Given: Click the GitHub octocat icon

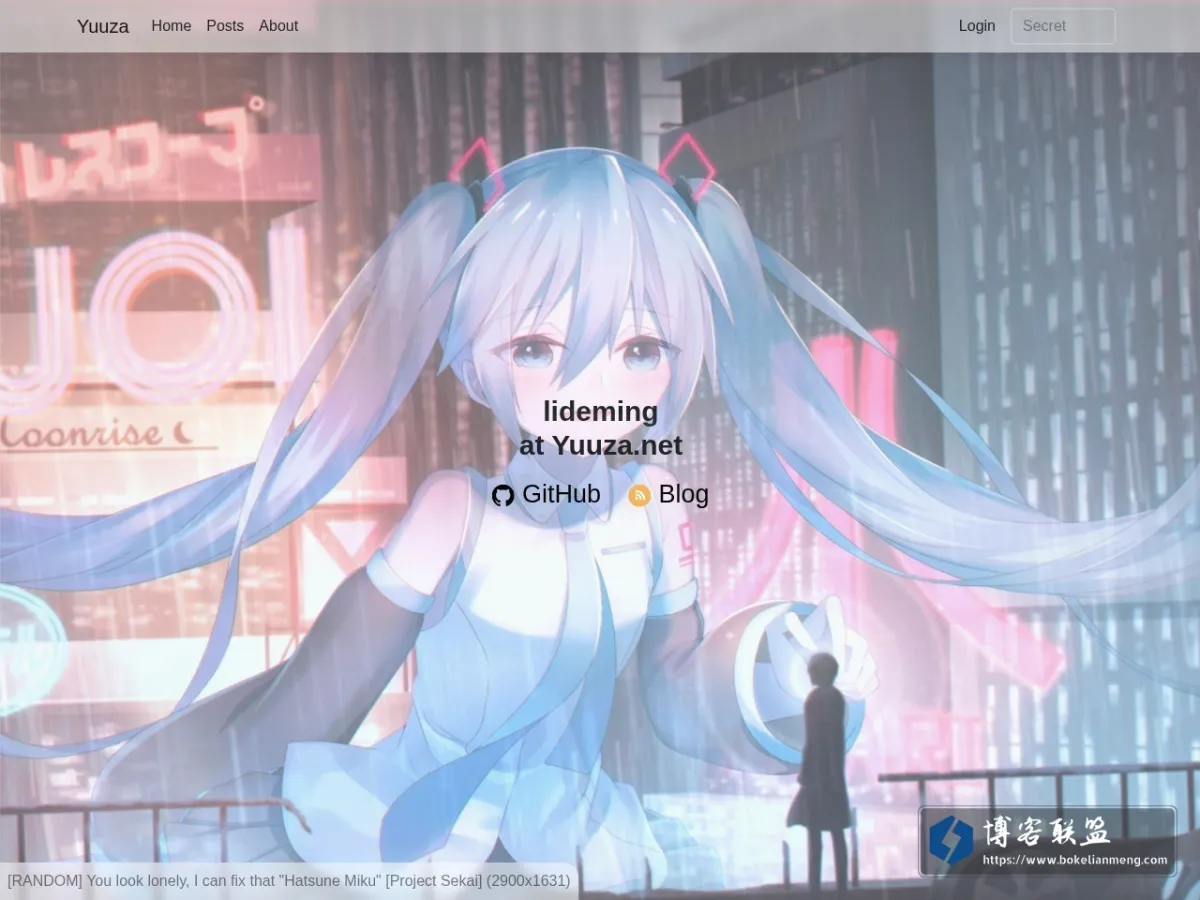Looking at the screenshot, I should pos(503,495).
